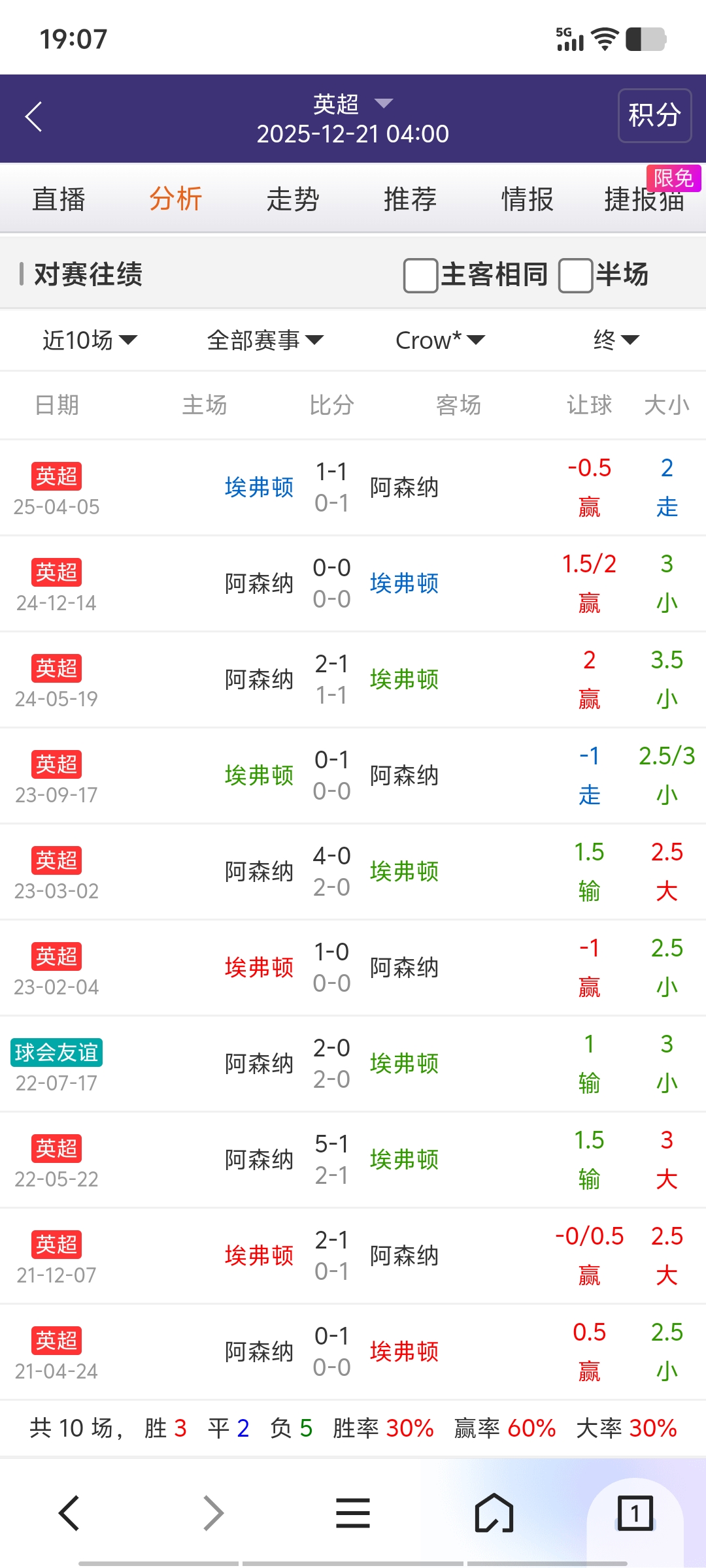Open red 埃弗顿 team link in 23-02-04 match
706x1568 pixels.
(259, 968)
